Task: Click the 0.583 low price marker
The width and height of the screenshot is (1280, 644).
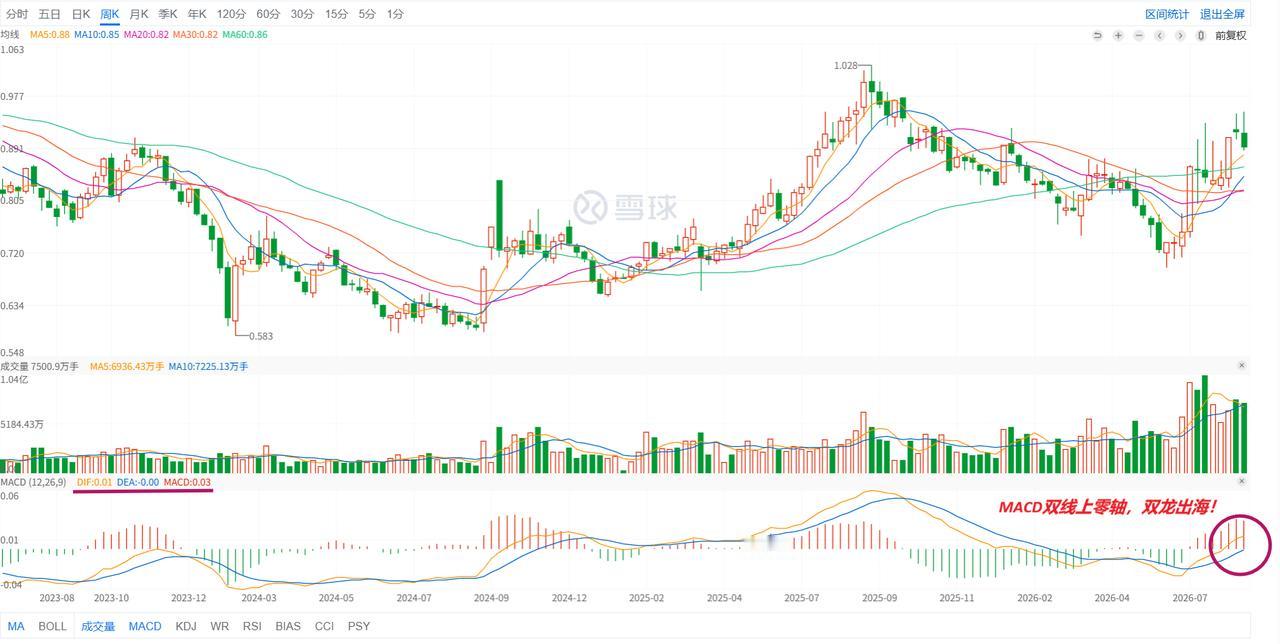Action: coord(261,337)
